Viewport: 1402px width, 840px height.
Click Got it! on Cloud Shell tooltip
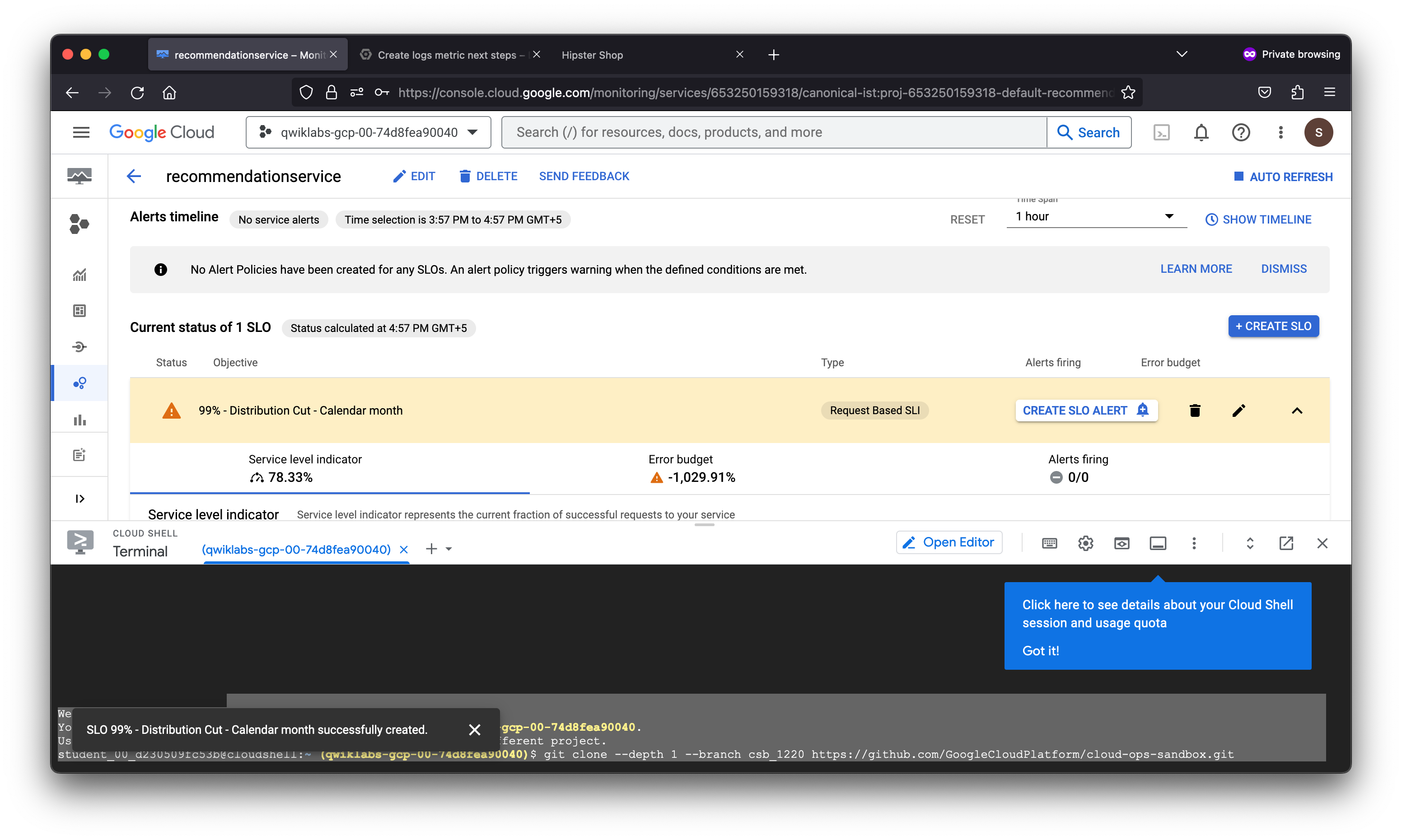coord(1040,651)
